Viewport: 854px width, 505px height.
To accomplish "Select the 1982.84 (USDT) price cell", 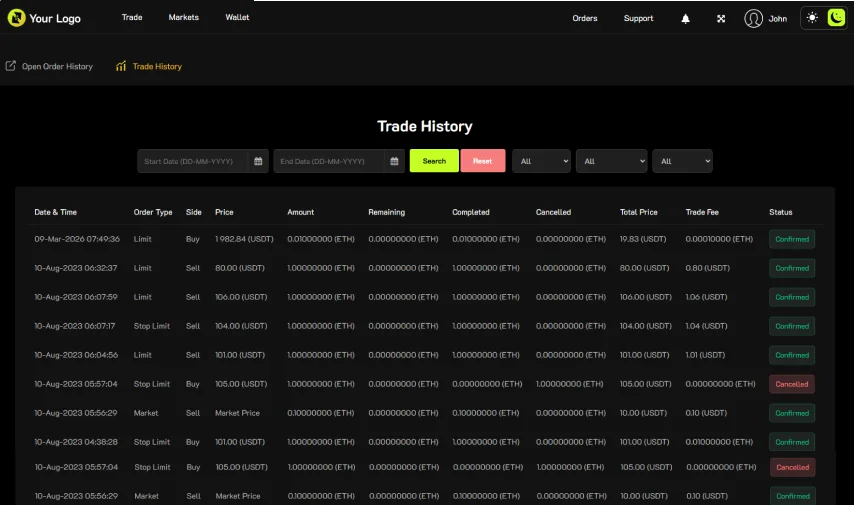I will pyautogui.click(x=244, y=239).
